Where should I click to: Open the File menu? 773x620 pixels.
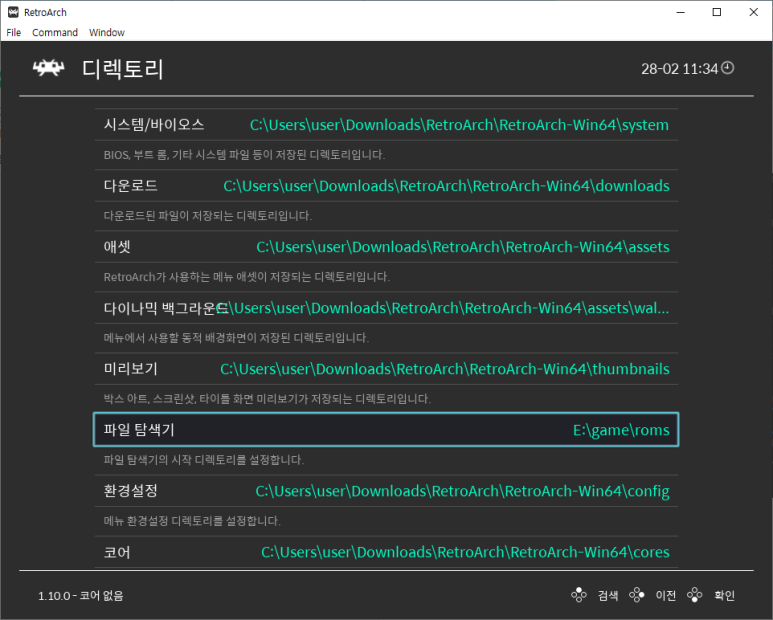coord(13,33)
